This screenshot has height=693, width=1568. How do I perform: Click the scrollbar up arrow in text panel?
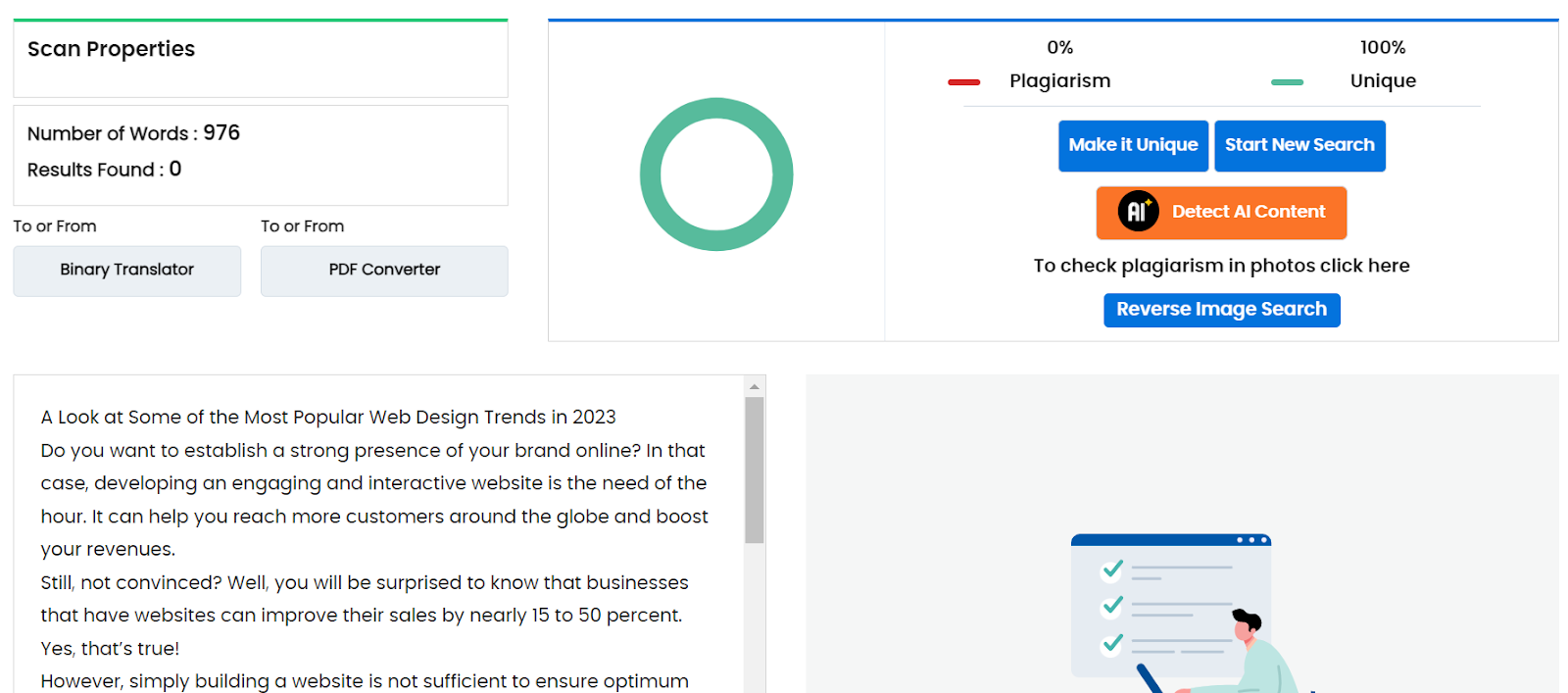pyautogui.click(x=754, y=387)
